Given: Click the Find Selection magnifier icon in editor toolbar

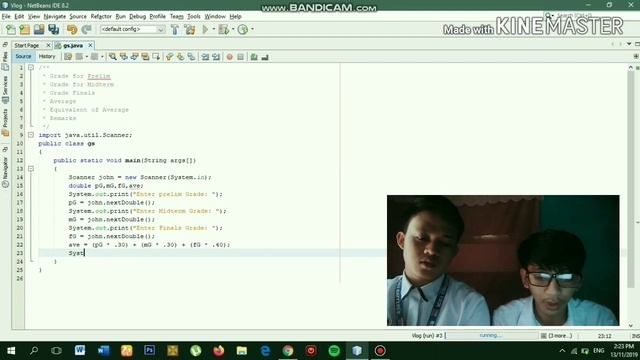Looking at the screenshot, I should [113, 57].
